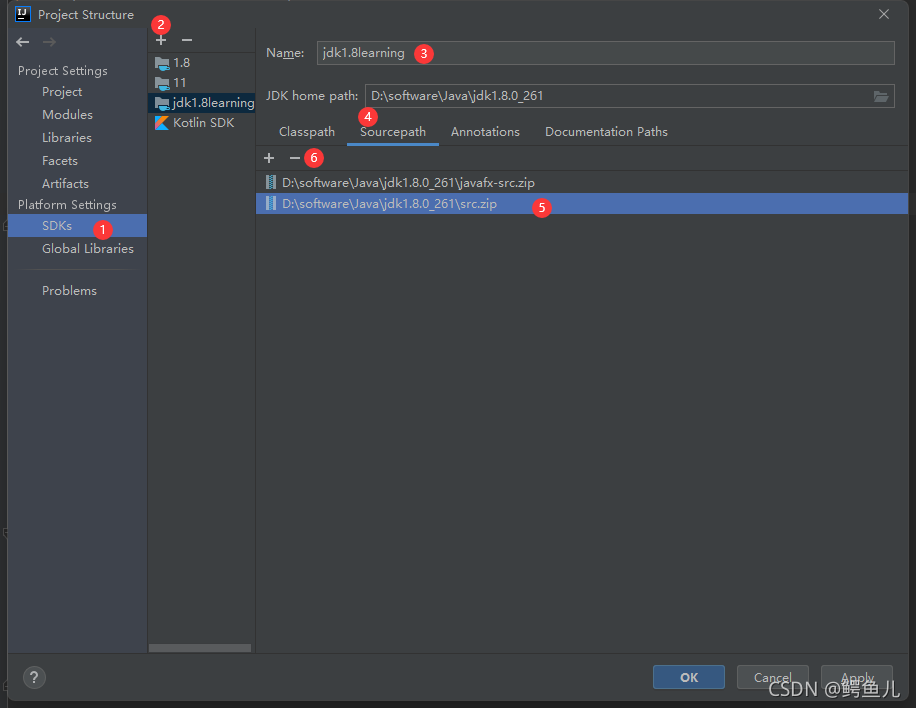Open the Project settings page
This screenshot has height=708, width=916.
pos(62,92)
